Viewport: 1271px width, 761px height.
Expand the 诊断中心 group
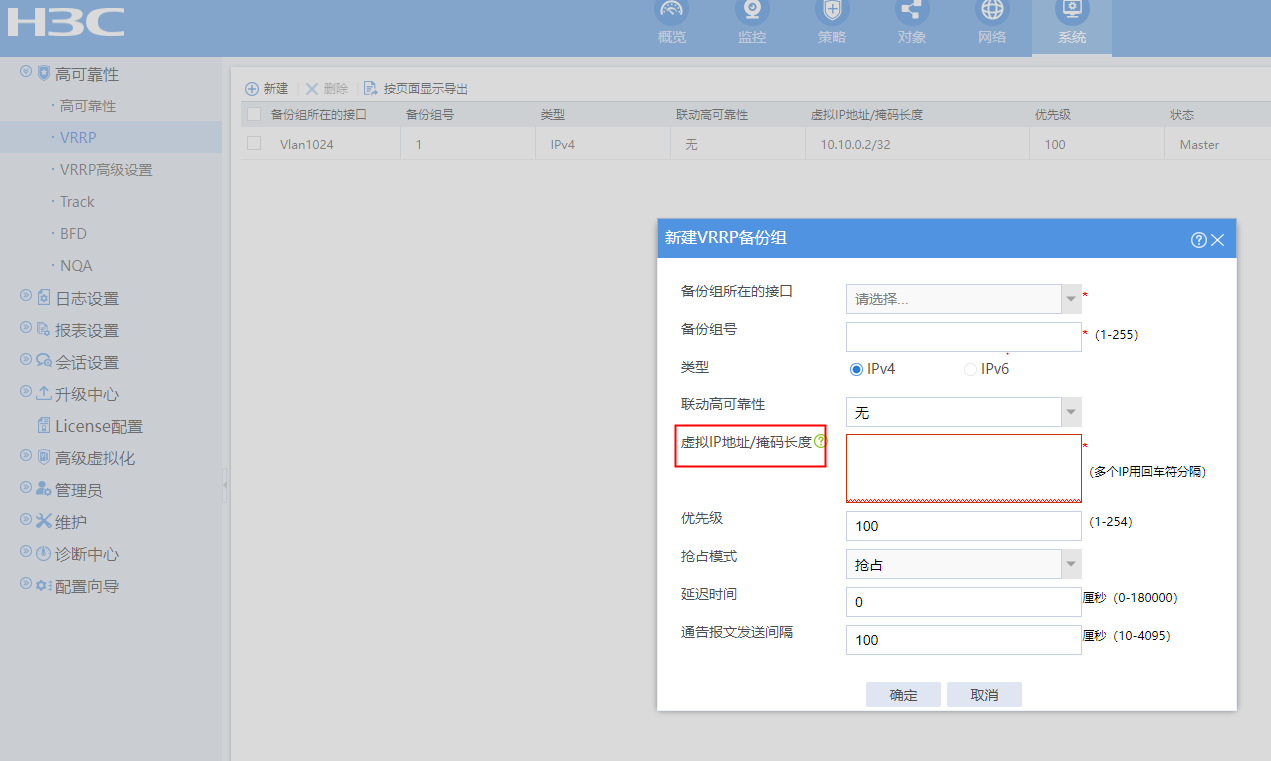(x=26, y=553)
